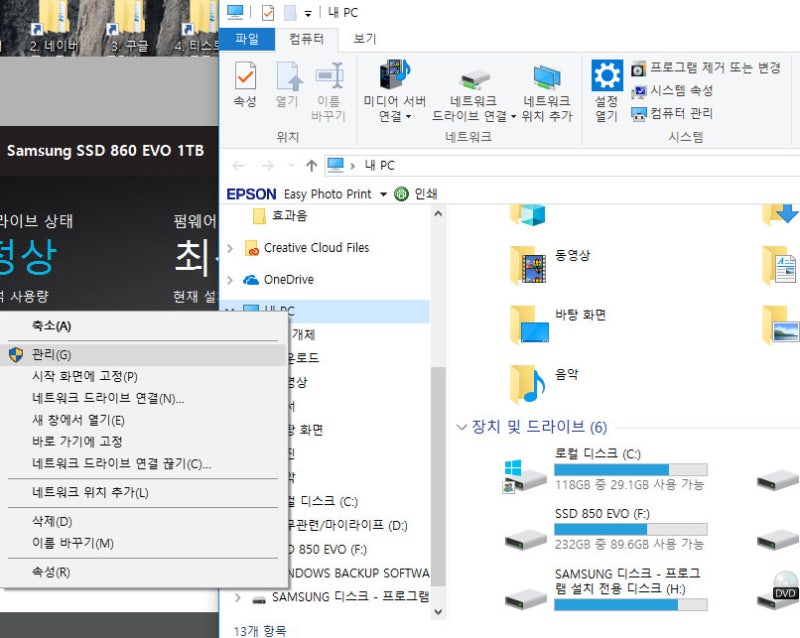
Task: Click the Up one level arrow
Action: tap(312, 166)
